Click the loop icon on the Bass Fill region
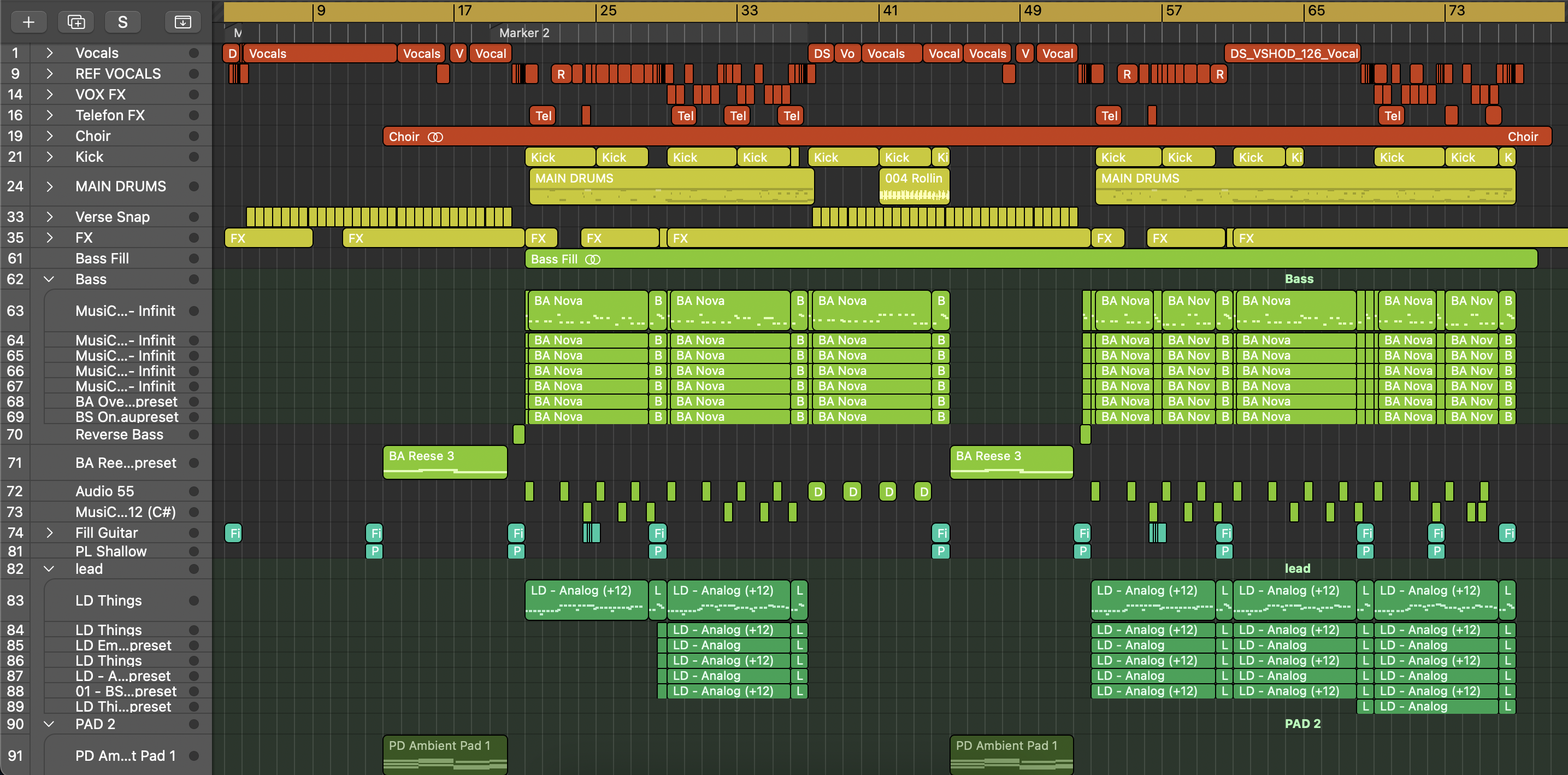The image size is (1568, 775). [x=592, y=260]
